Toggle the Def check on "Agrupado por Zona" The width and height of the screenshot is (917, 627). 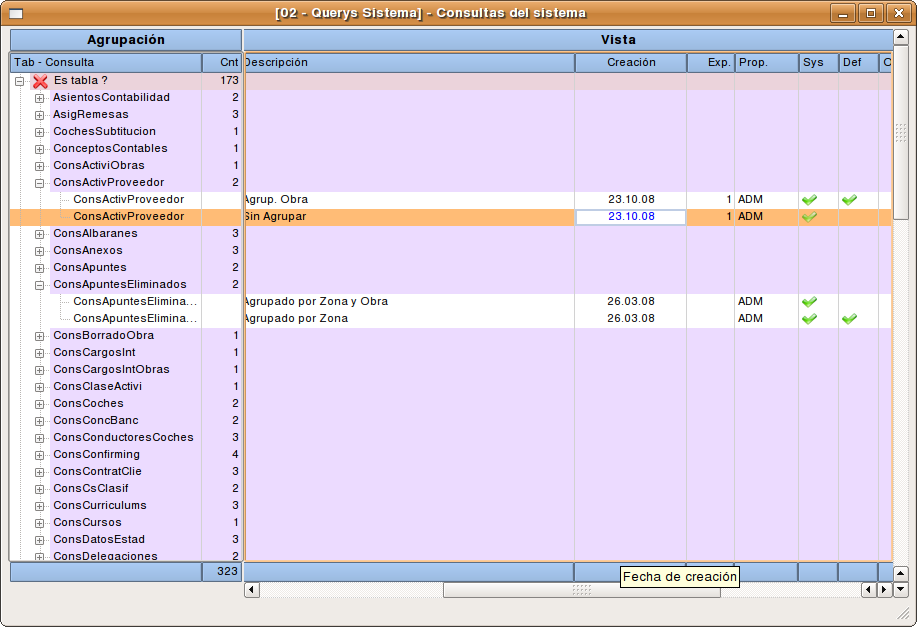pyautogui.click(x=849, y=318)
